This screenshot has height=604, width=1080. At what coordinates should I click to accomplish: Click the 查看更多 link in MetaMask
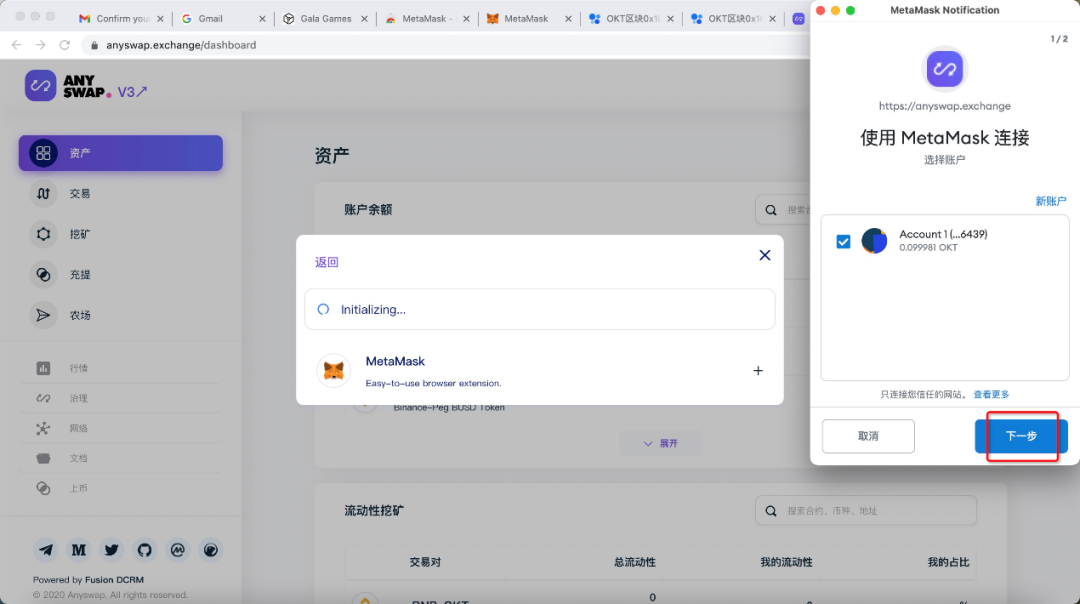point(991,395)
